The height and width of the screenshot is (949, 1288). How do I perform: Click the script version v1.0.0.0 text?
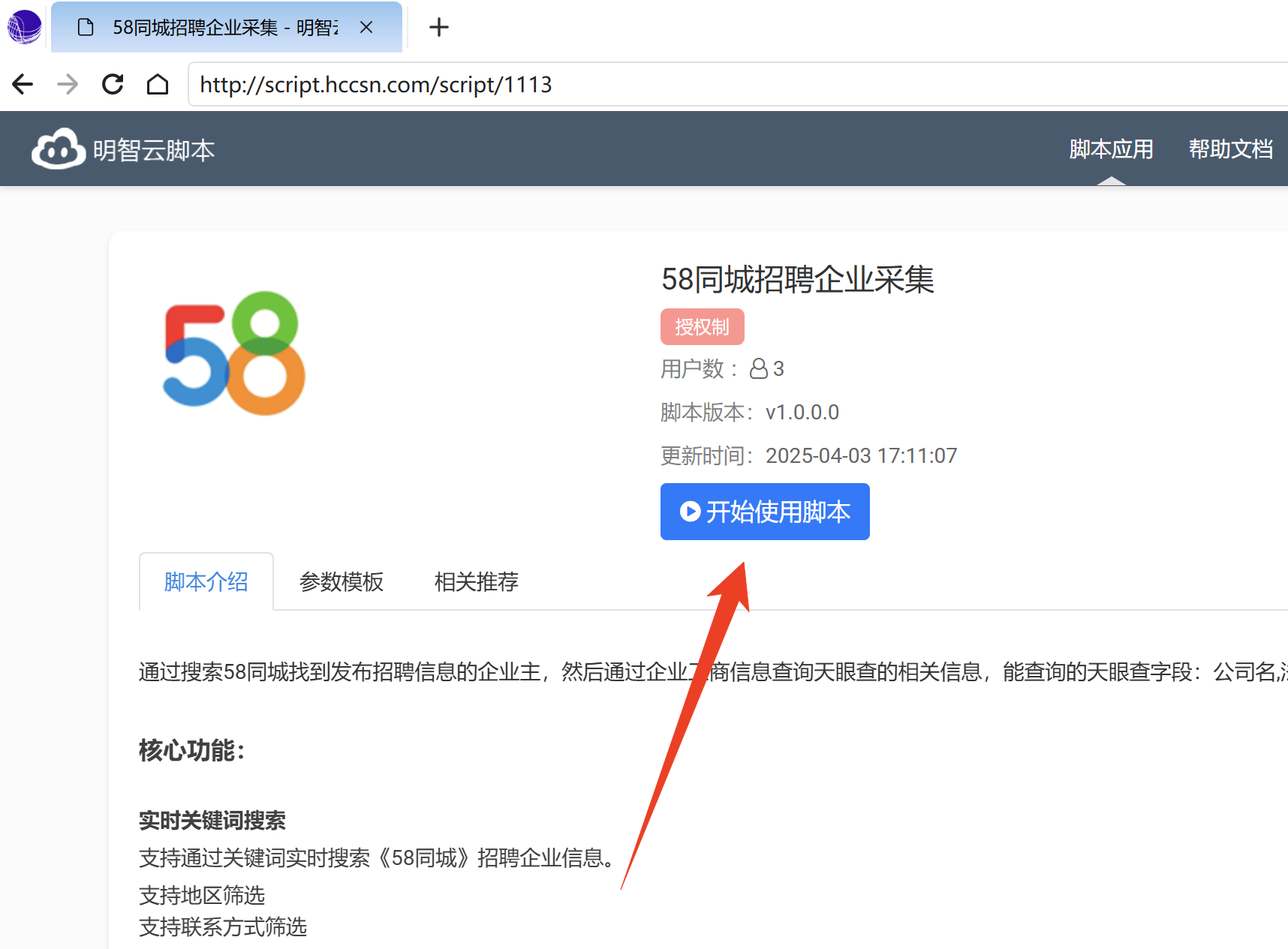[x=802, y=412]
